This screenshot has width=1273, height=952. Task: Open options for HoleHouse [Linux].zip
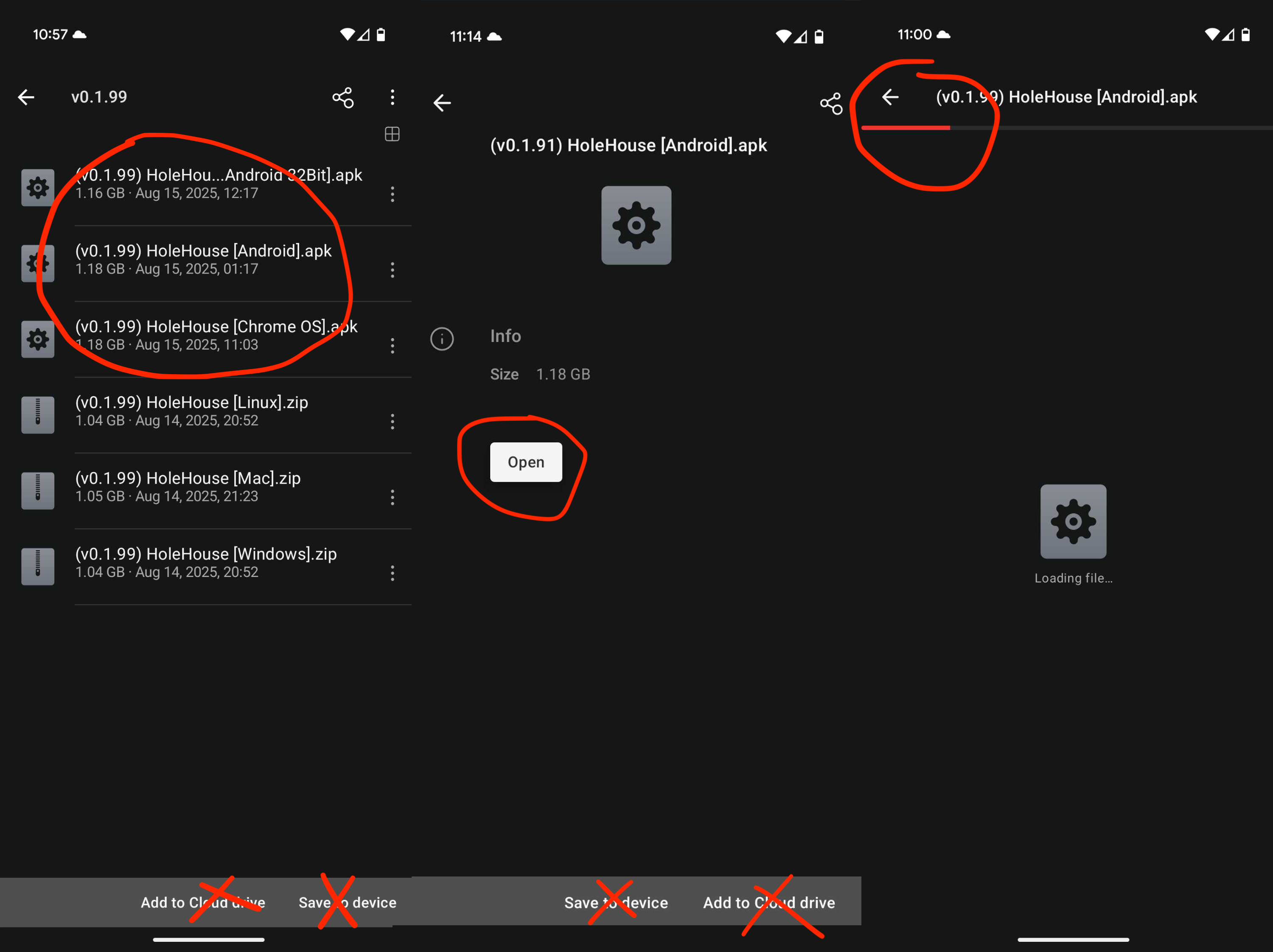[393, 422]
